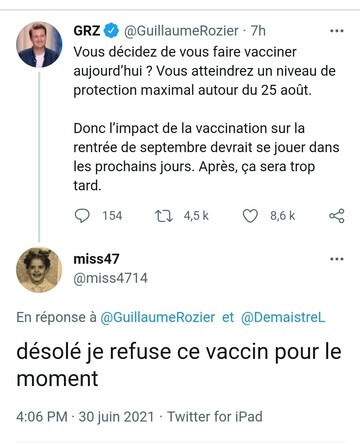
Task: Open GRZ profile picture
Action: (39, 45)
